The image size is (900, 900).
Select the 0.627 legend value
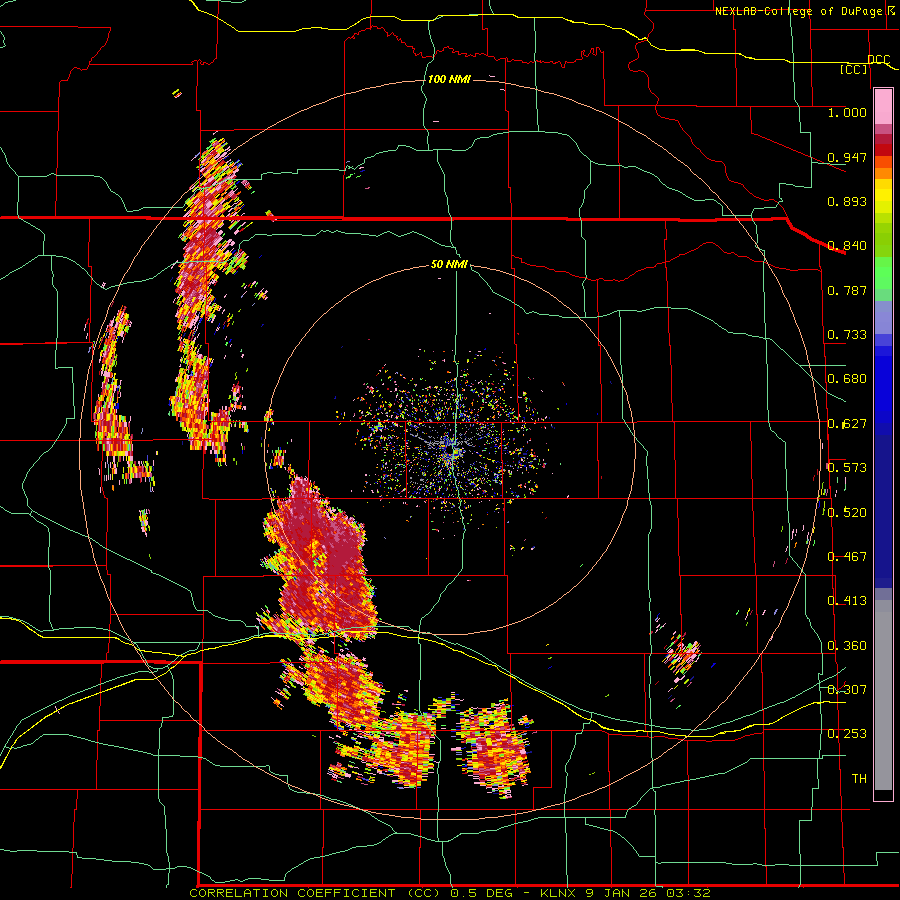point(847,424)
